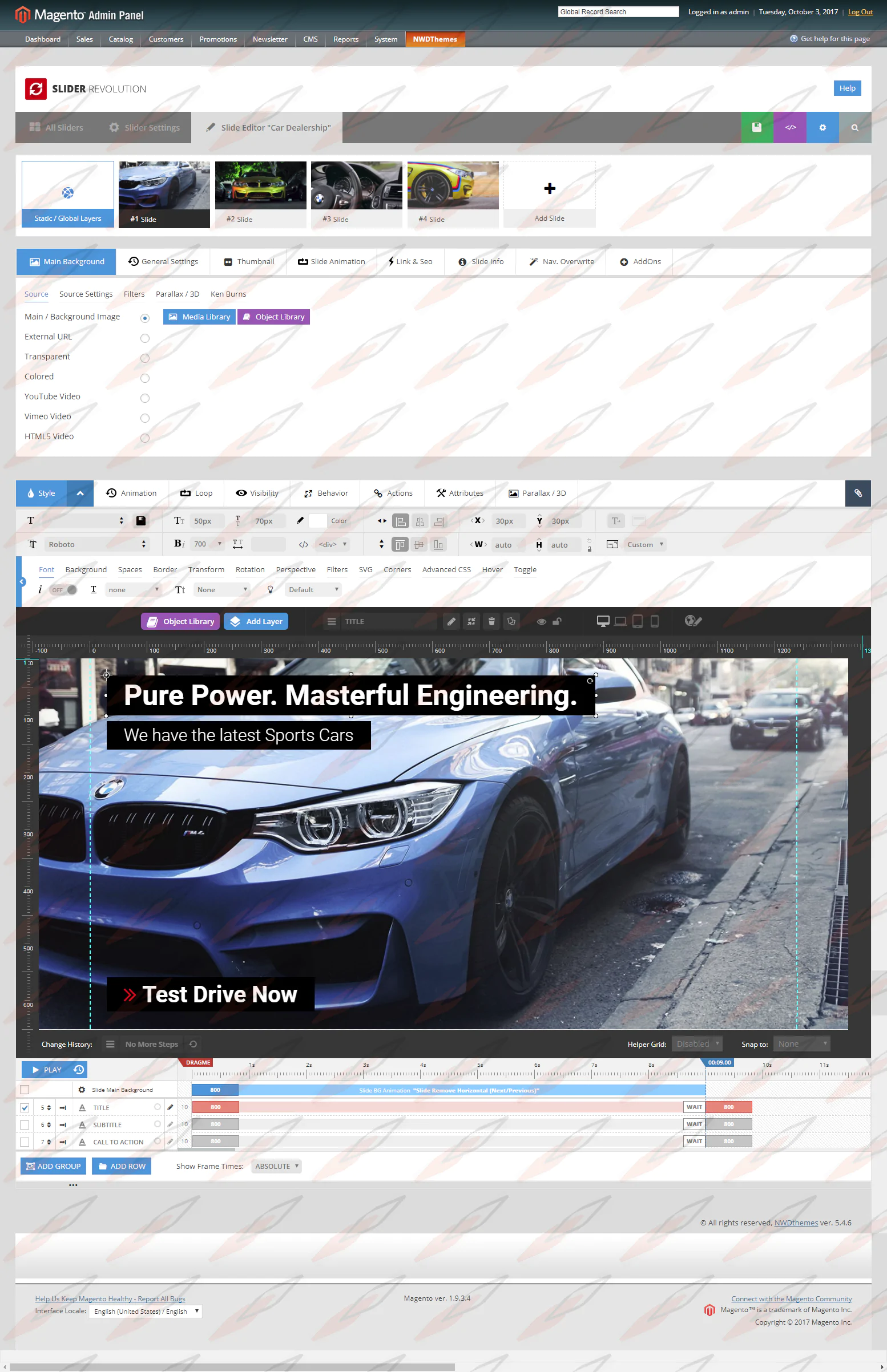887x1372 pixels.
Task: Click the layer list hamburger icon
Action: (x=332, y=622)
